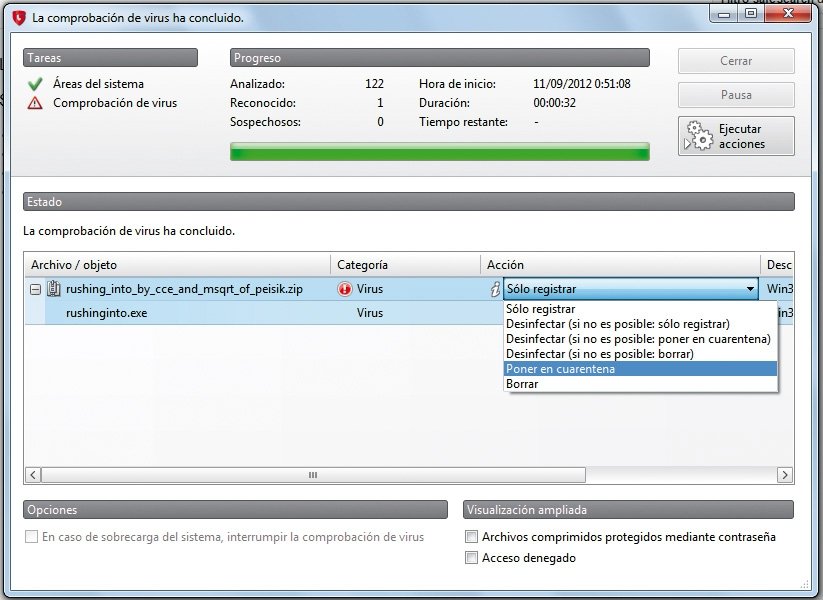Viewport: 823px width, 600px height.
Task: Click the zip archive icon of the rushing_into file
Action: (x=54, y=289)
